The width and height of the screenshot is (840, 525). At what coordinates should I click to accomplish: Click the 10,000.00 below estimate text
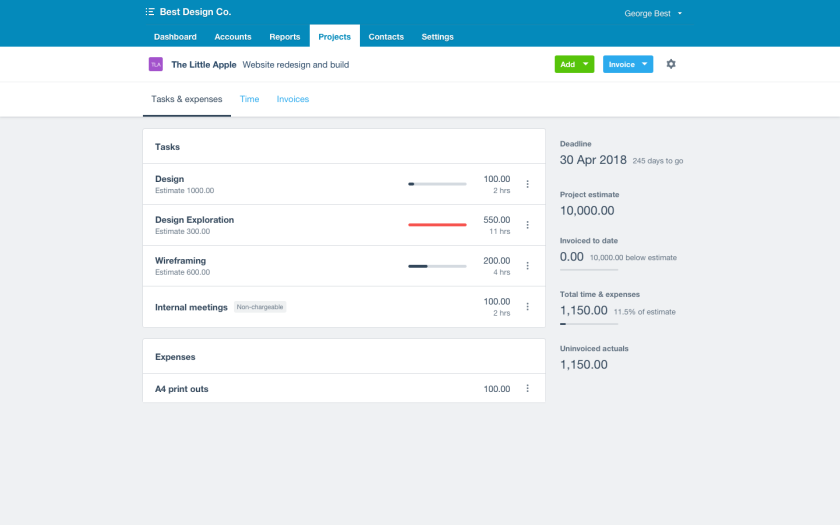(x=633, y=258)
